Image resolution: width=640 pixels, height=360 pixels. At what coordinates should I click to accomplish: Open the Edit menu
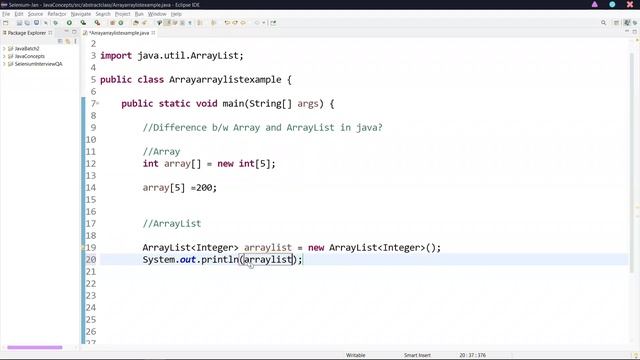pyautogui.click(x=19, y=14)
